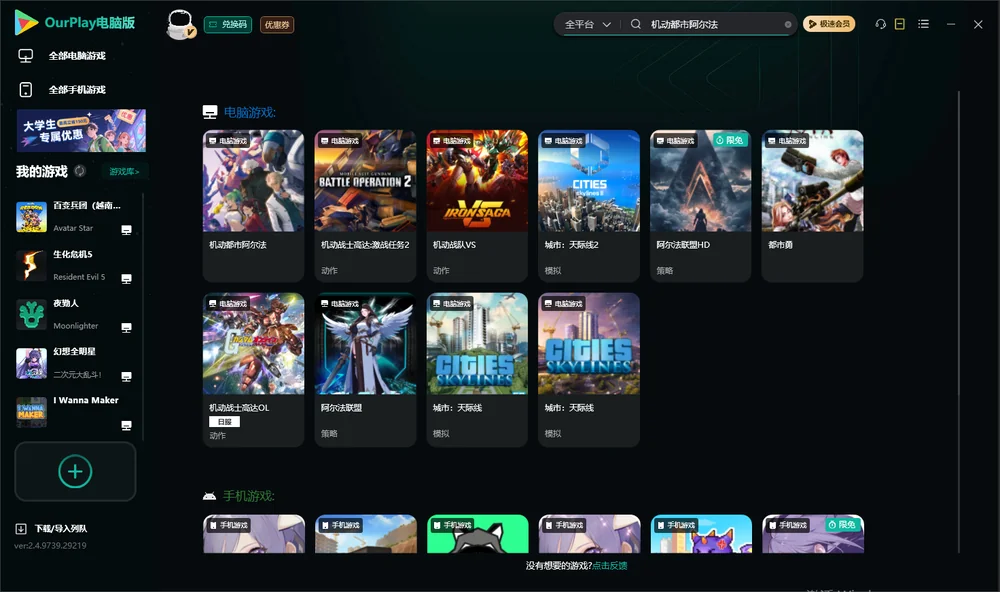This screenshot has width=1000, height=592.
Task: Refresh the 我的游戏 list
Action: click(80, 171)
